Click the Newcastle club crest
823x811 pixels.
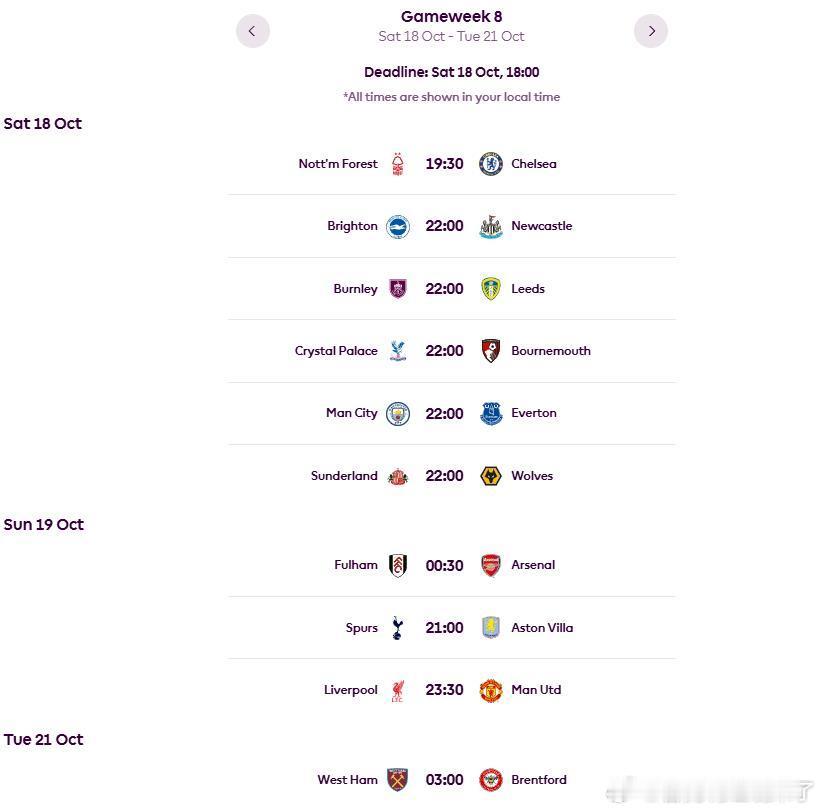(x=490, y=226)
